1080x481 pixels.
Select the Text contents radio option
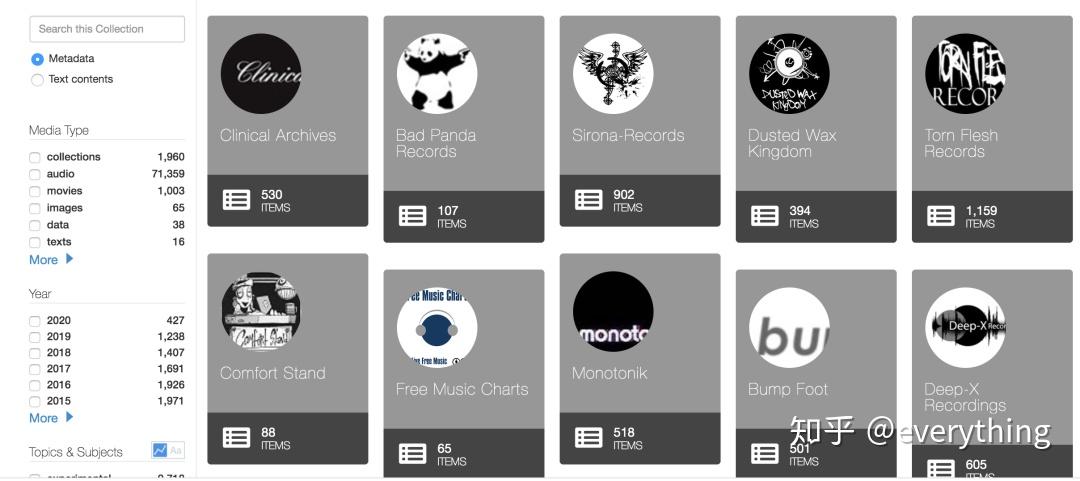37,80
